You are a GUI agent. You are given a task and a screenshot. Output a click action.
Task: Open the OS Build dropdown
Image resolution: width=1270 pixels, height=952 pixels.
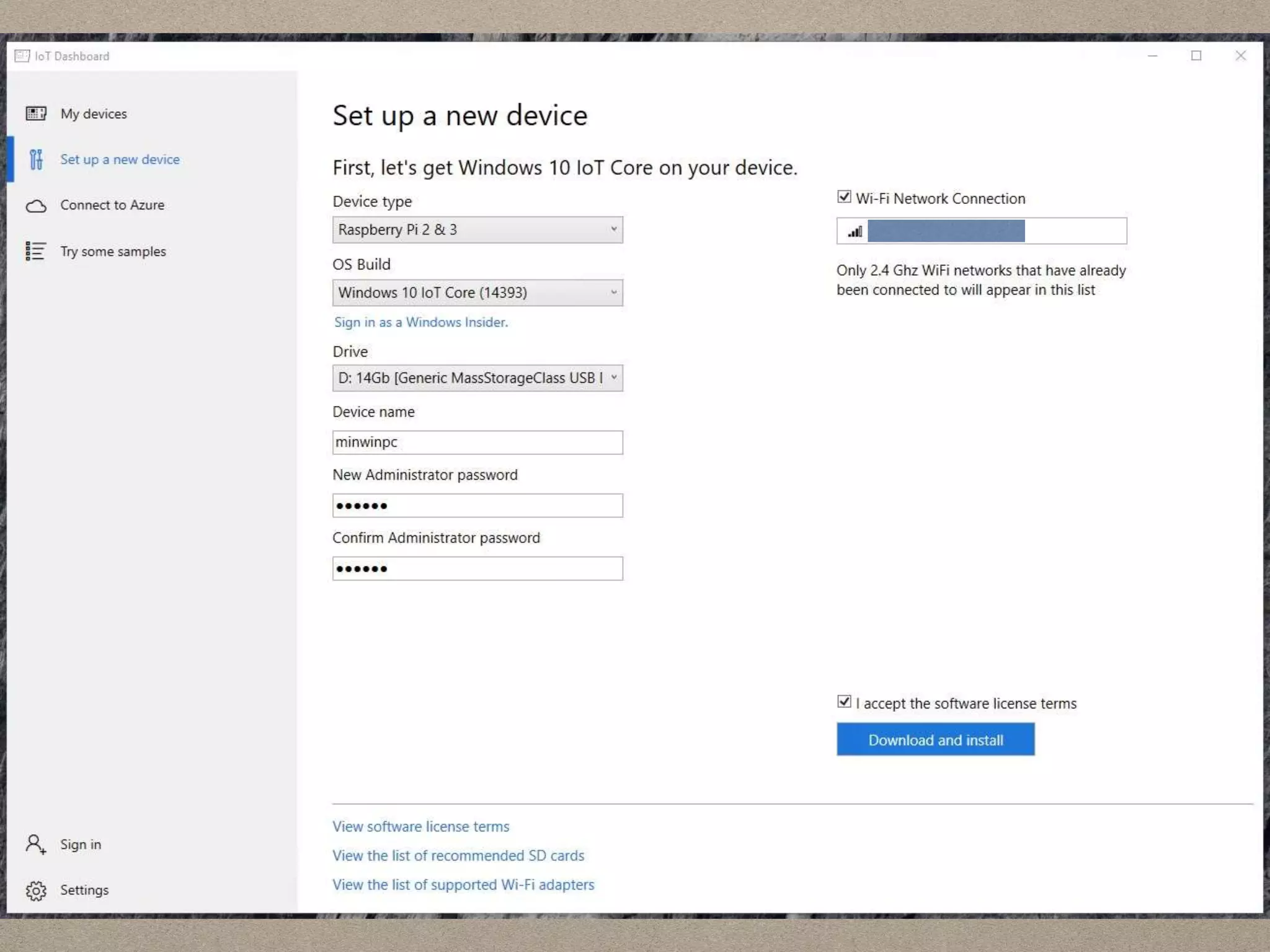(477, 293)
